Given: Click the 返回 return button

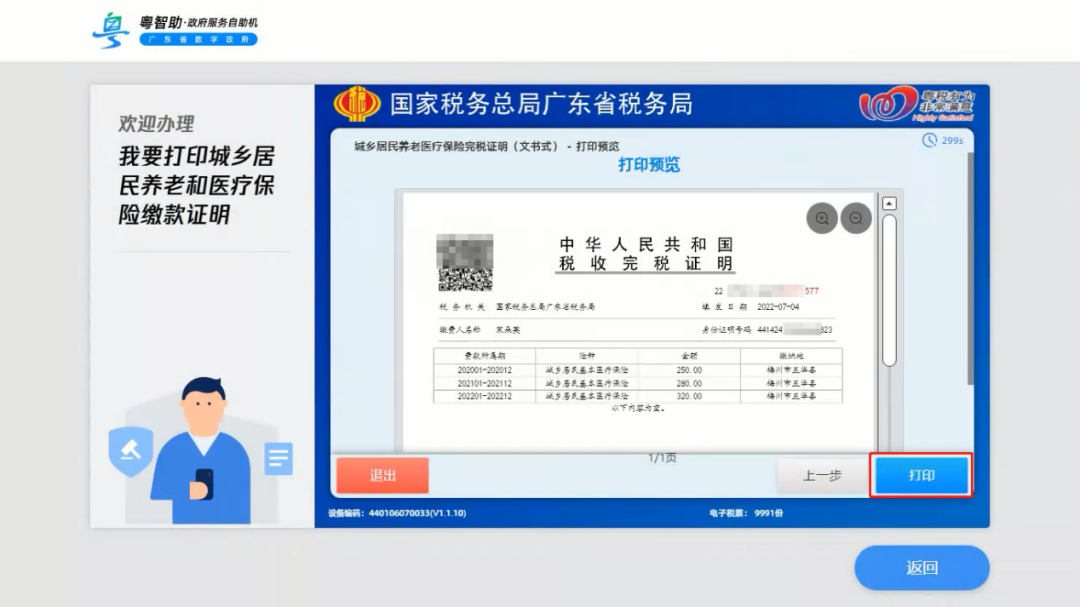Looking at the screenshot, I should pyautogui.click(x=921, y=567).
